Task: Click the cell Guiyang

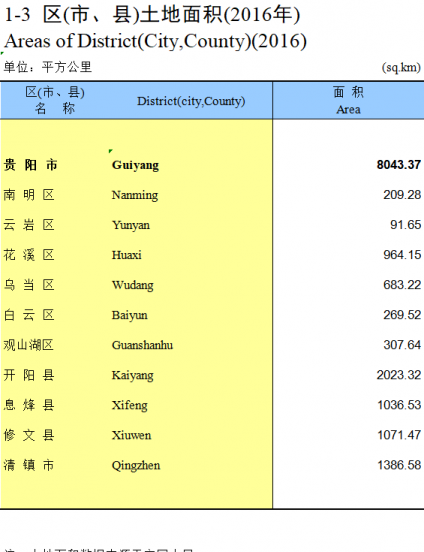Action: coord(135,165)
